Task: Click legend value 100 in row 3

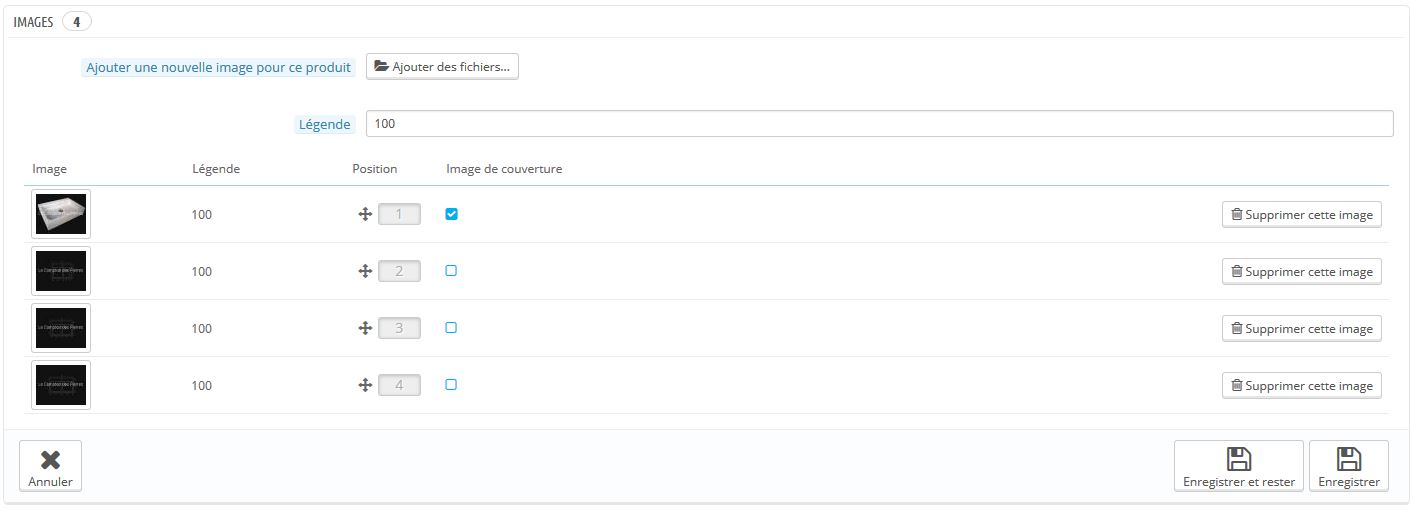Action: pos(202,329)
